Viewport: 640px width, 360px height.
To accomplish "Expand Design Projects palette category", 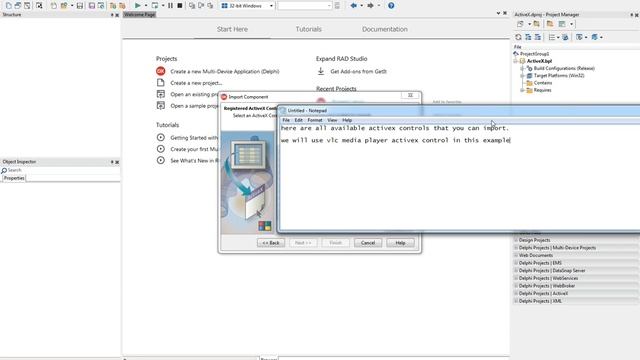I will [516, 240].
